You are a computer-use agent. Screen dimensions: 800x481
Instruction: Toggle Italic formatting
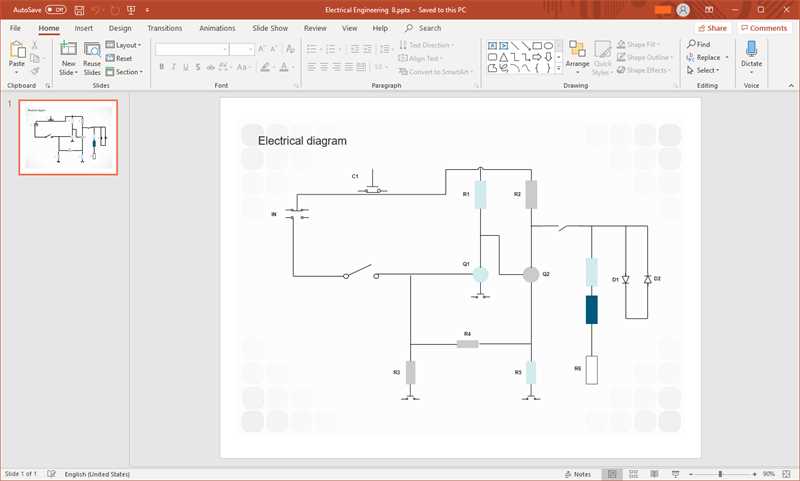(173, 67)
